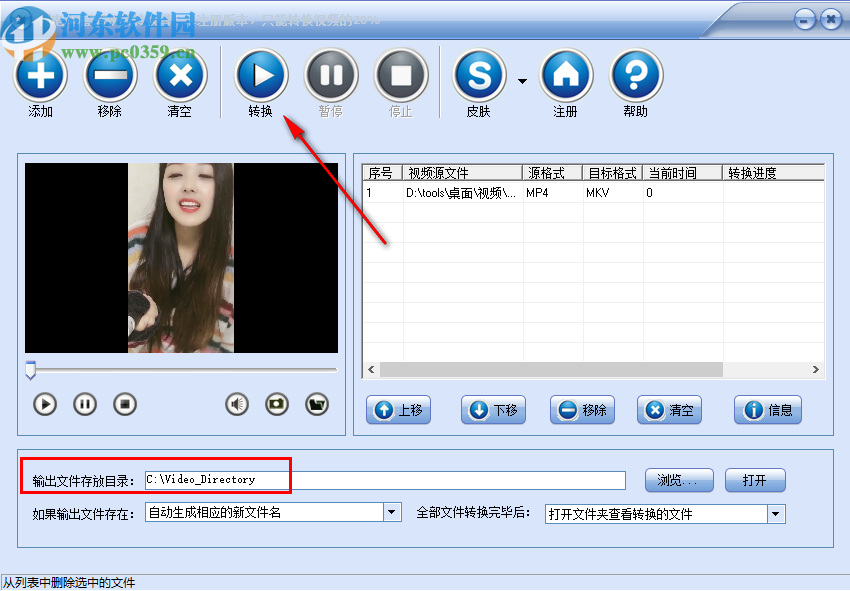The image size is (850, 591).
Task: Click the 当前时间 column header
Action: [682, 173]
